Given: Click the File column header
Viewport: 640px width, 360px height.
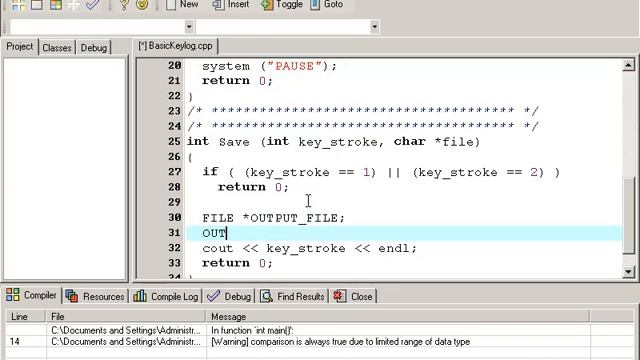Looking at the screenshot, I should pos(125,317).
